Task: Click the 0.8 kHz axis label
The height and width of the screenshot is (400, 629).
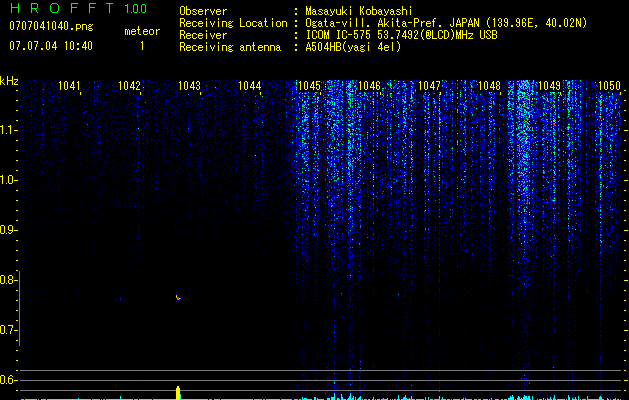Action: (x=7, y=280)
